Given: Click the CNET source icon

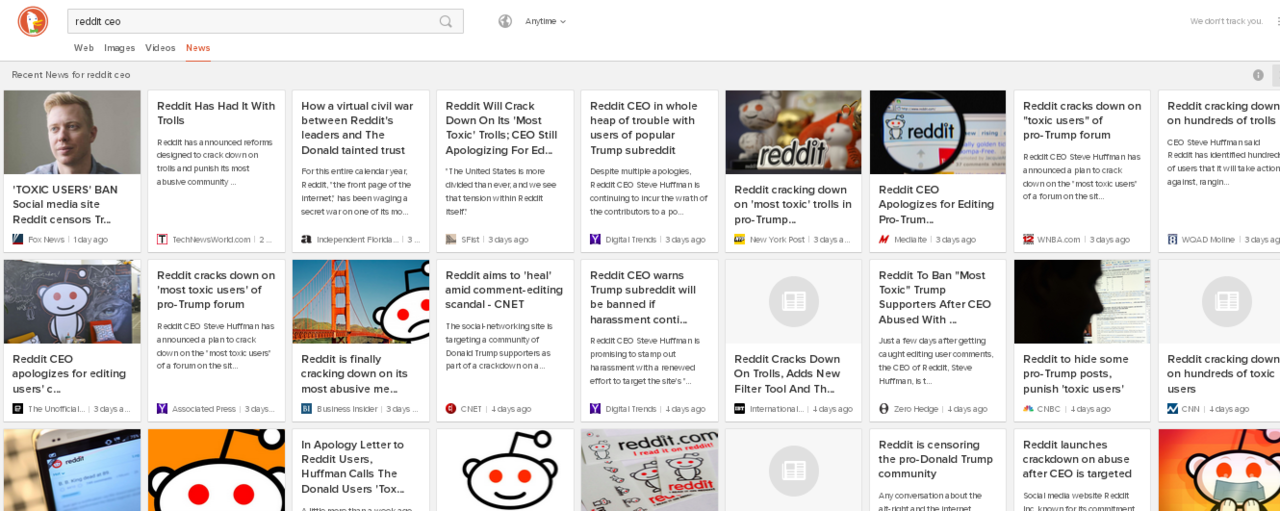Looking at the screenshot, I should click(x=451, y=408).
